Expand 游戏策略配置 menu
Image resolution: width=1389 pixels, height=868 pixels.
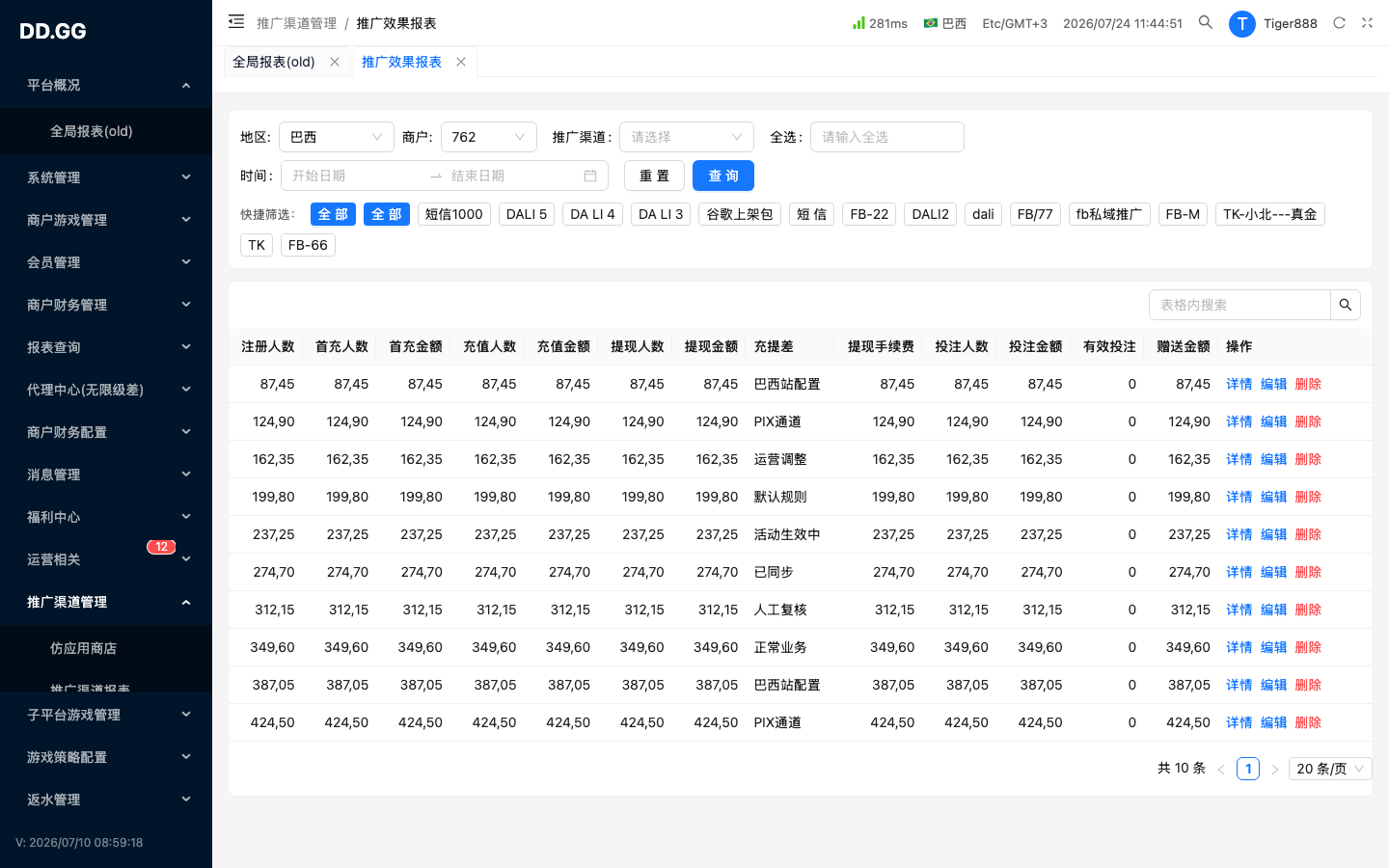tap(106, 757)
